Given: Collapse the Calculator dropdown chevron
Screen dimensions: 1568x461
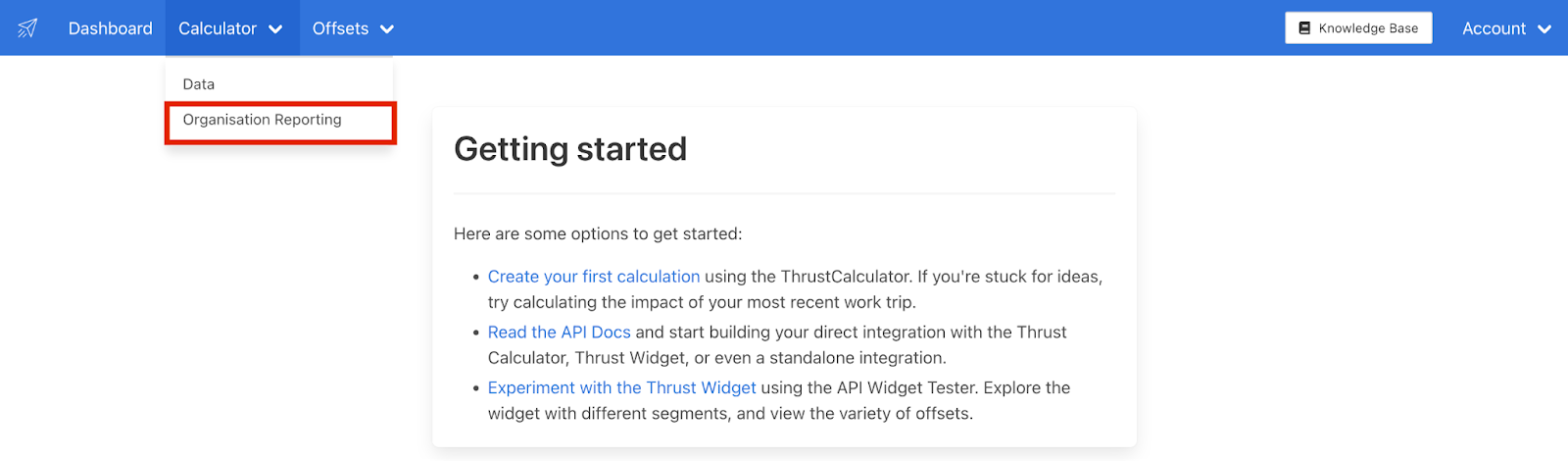Looking at the screenshot, I should [x=275, y=29].
